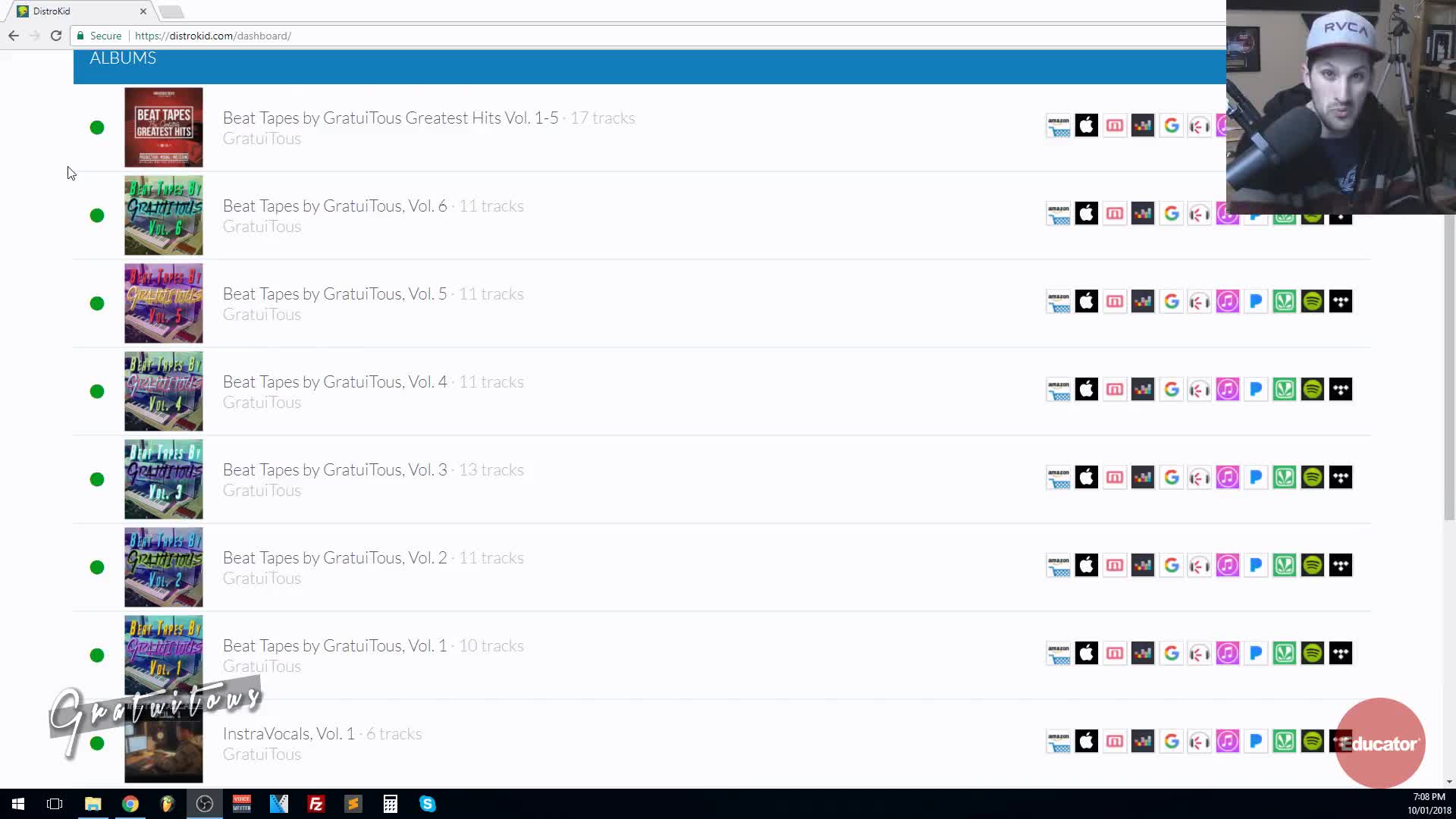Image resolution: width=1456 pixels, height=819 pixels.
Task: Open Beat Tapes by GratuiTous, Vol. 4 title
Action: [334, 382]
